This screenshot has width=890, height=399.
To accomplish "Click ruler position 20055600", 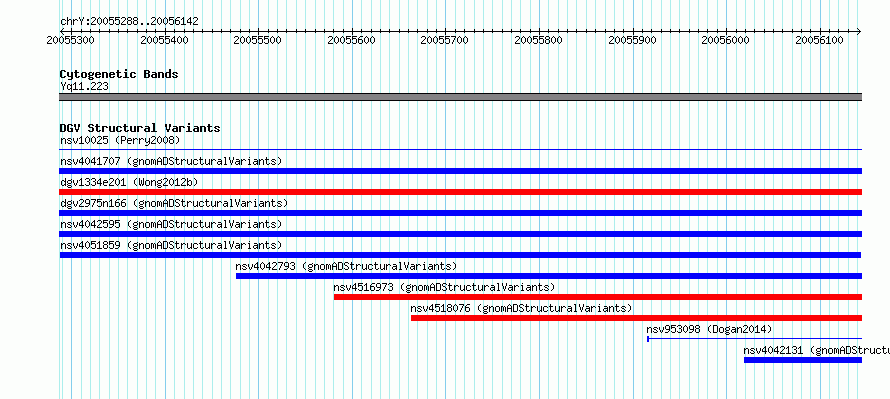I will (352, 40).
